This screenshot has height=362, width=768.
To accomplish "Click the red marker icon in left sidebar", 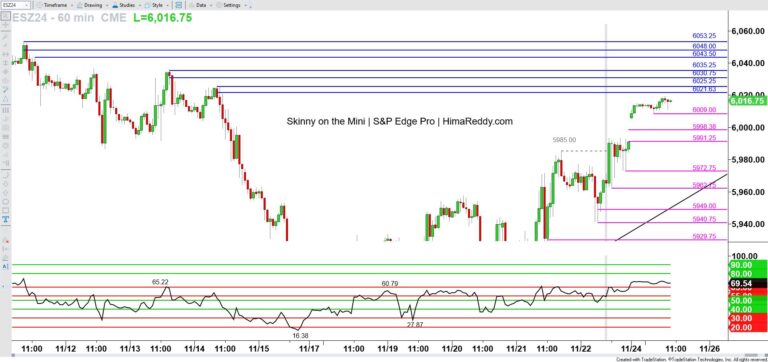I will [x=5, y=241].
